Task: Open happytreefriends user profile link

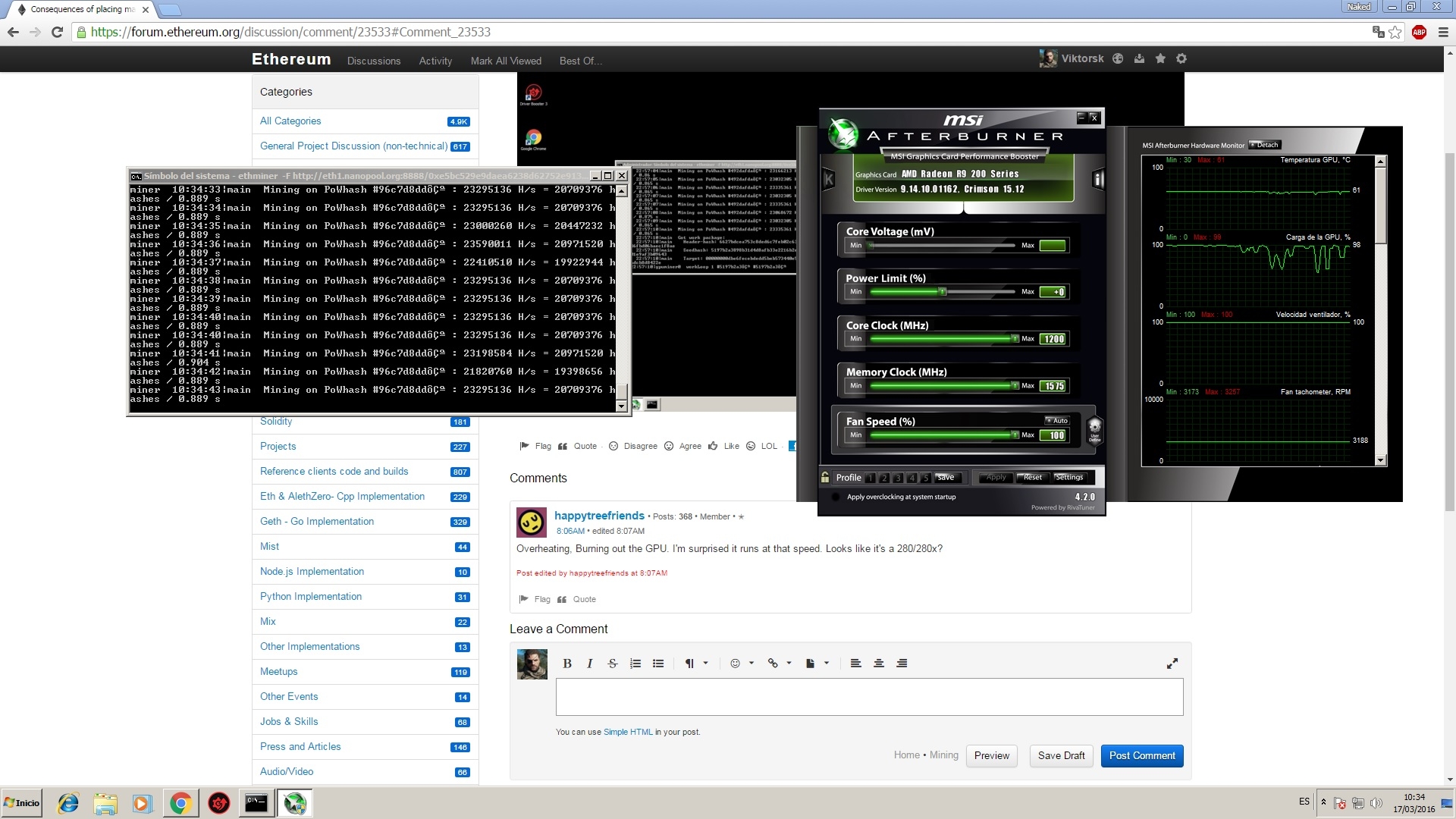Action: [x=599, y=516]
